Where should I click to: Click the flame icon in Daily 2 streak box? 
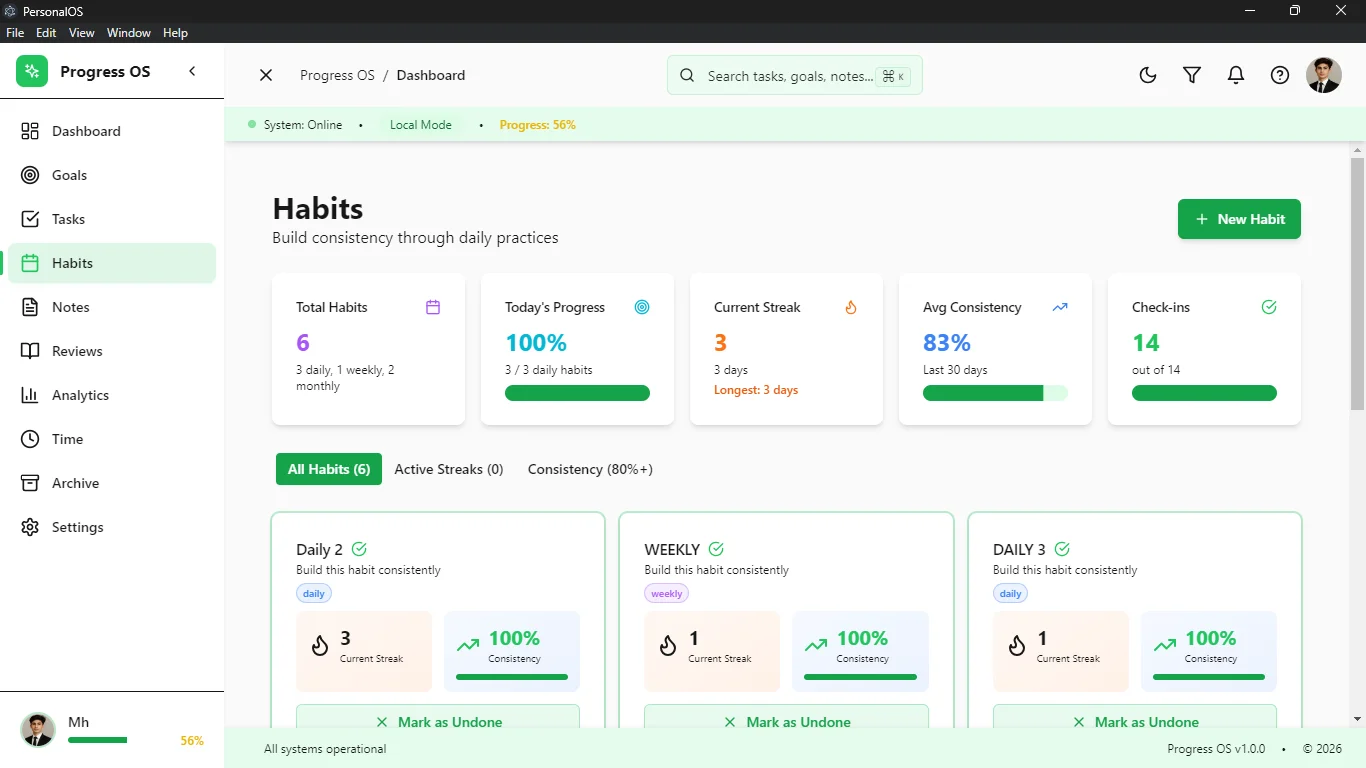coord(320,646)
